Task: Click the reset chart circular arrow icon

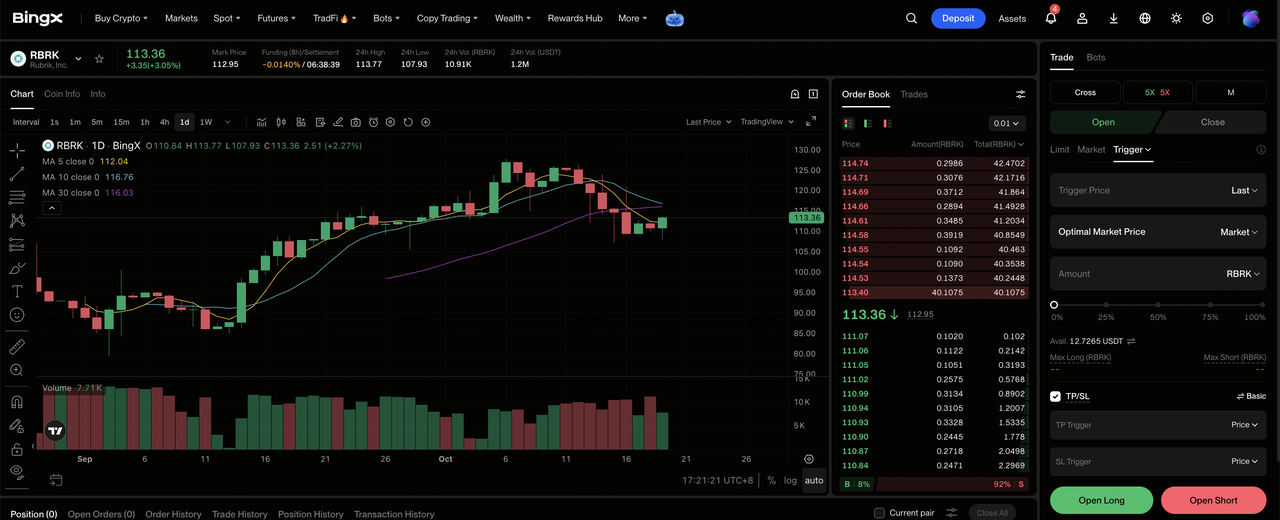Action: 408,122
